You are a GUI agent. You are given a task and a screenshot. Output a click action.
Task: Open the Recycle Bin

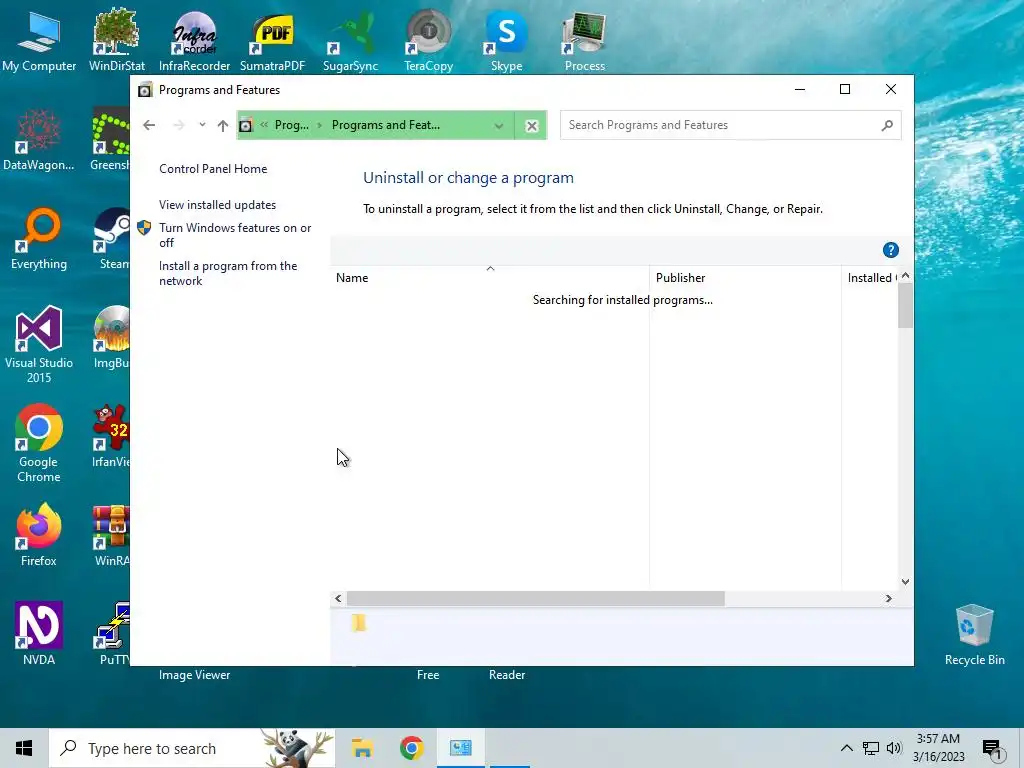coord(974,635)
